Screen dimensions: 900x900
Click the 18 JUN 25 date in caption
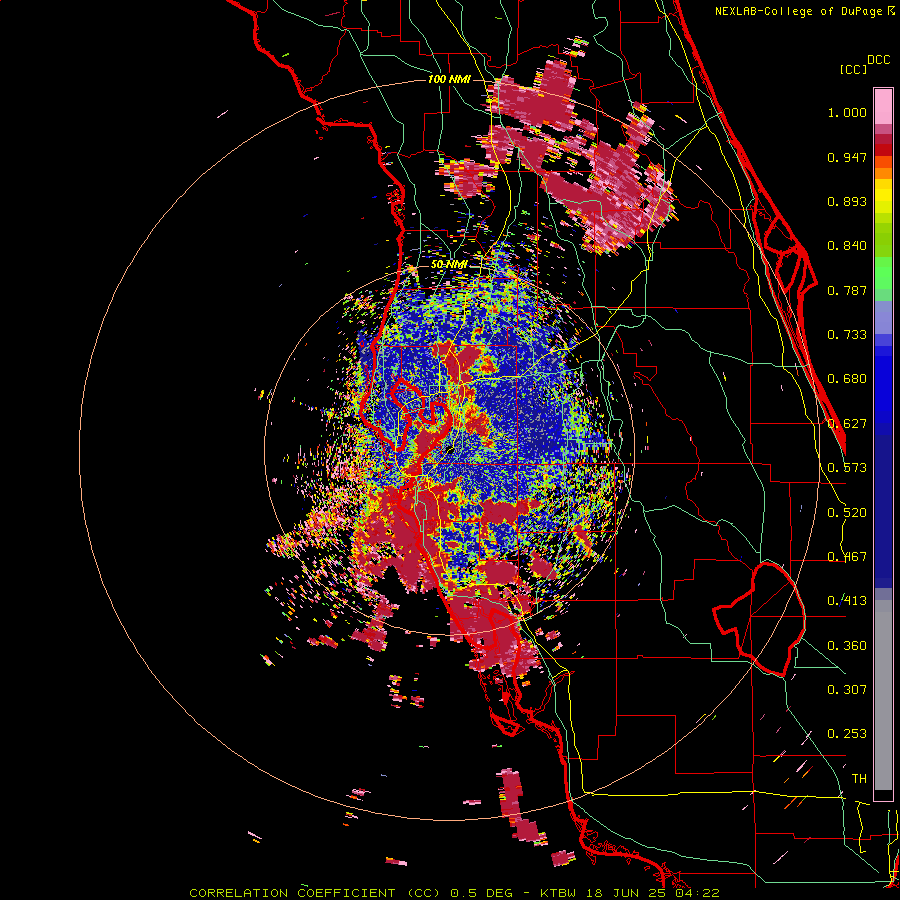[x=628, y=893]
